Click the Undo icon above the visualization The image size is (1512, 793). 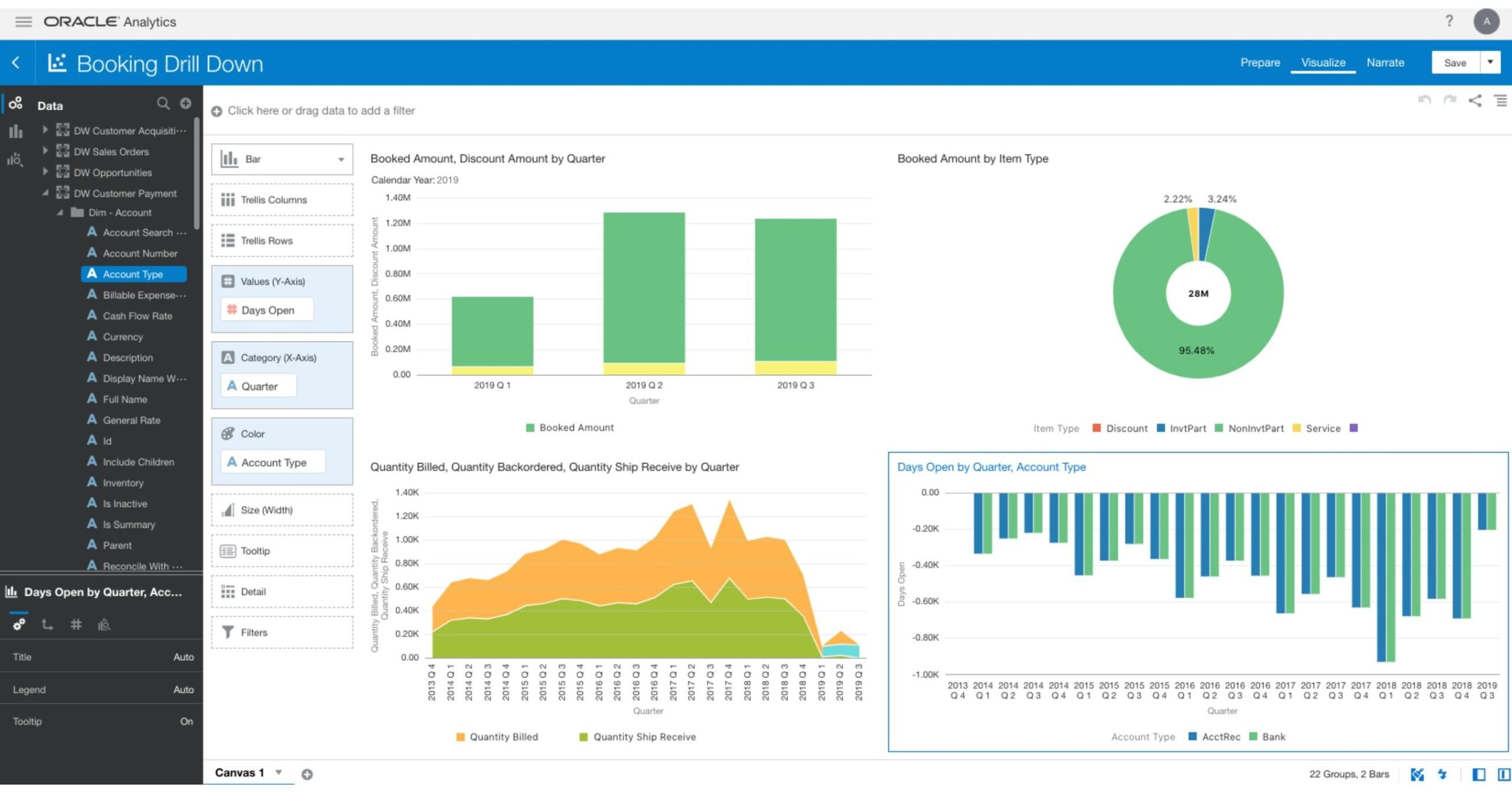click(1423, 100)
